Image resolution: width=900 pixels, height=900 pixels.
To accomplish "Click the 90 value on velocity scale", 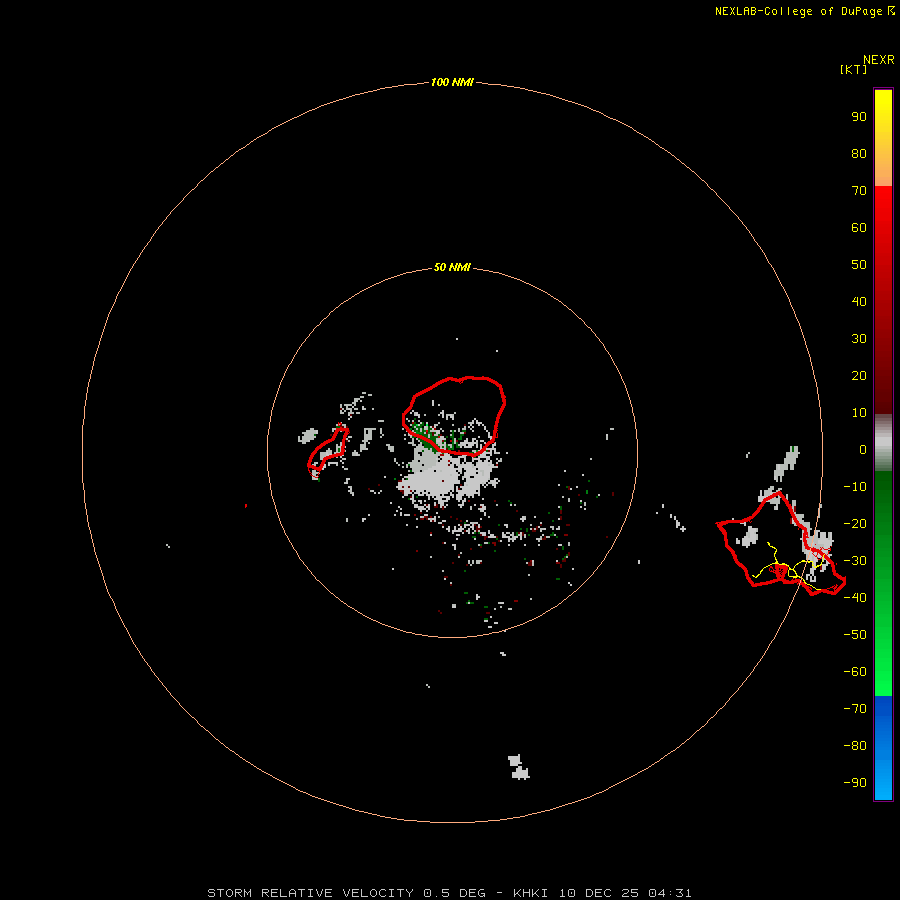I will pos(859,117).
